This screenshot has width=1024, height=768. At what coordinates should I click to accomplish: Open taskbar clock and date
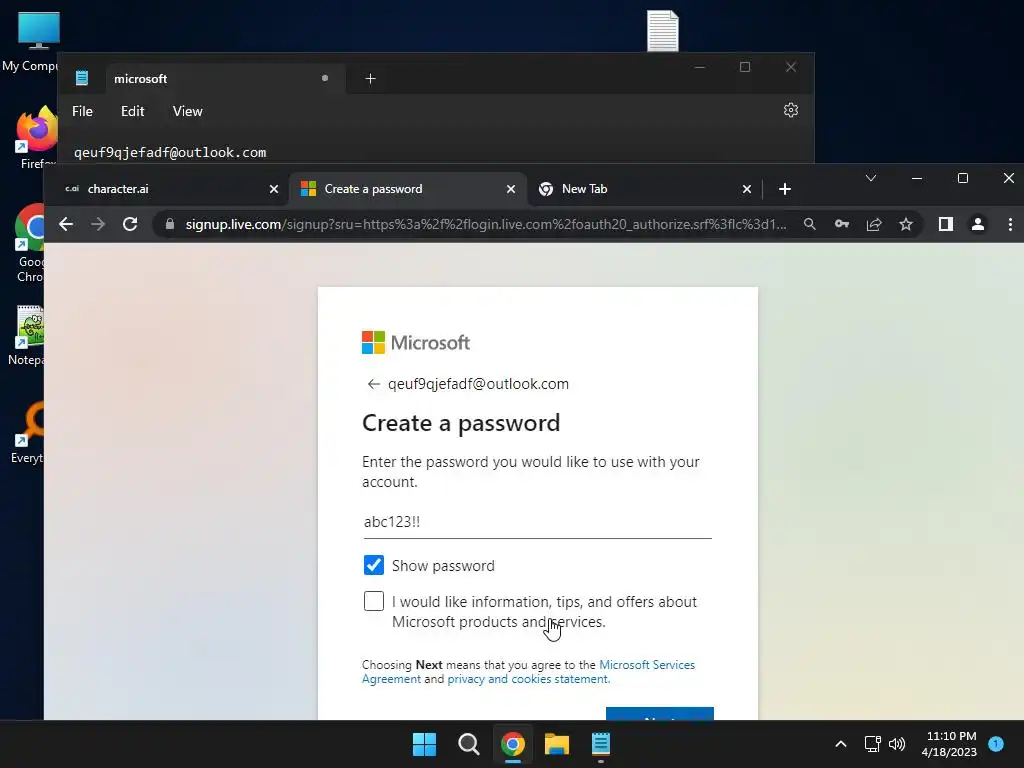[x=949, y=744]
